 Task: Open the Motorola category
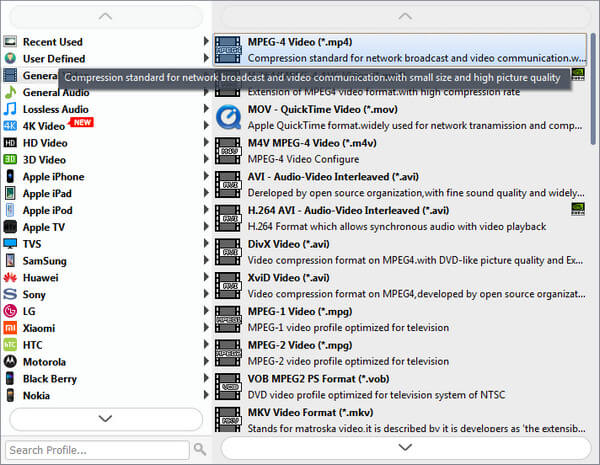click(106, 362)
